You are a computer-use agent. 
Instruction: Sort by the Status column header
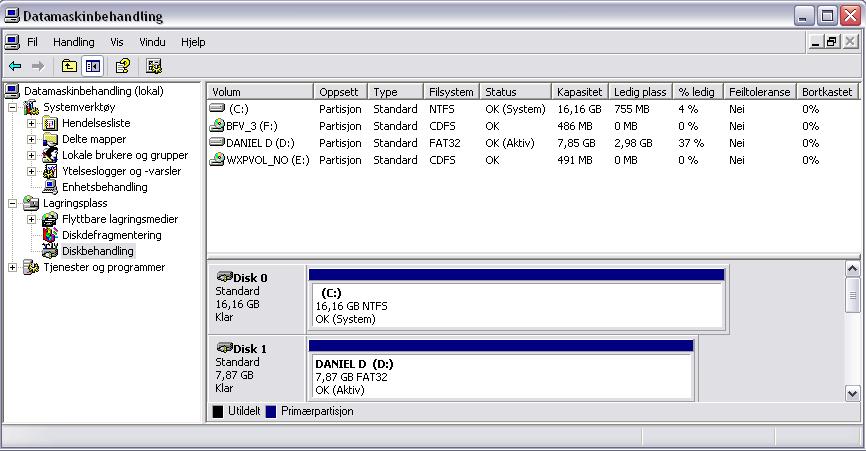(515, 92)
